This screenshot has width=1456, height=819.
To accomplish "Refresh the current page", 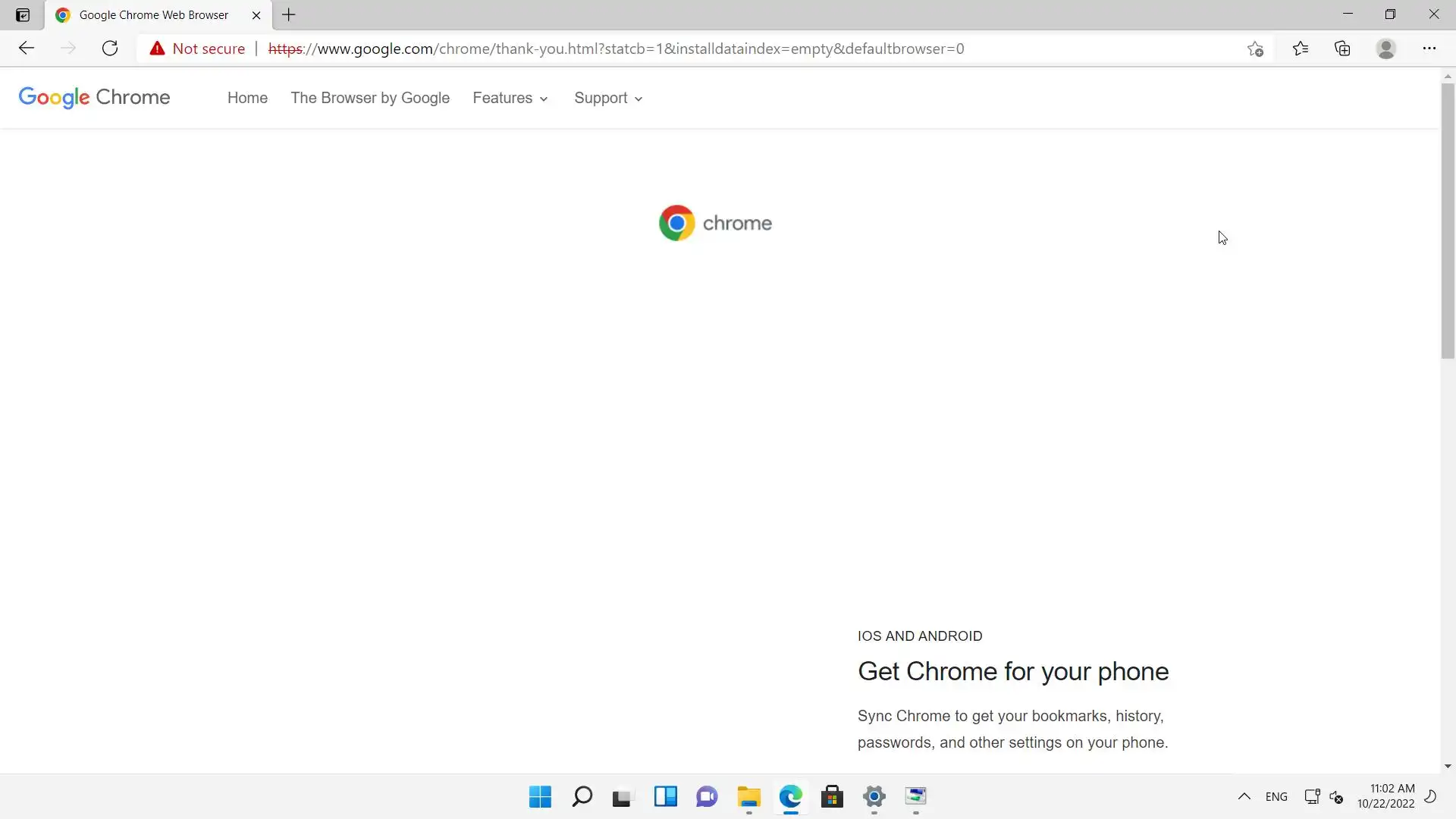I will [110, 49].
